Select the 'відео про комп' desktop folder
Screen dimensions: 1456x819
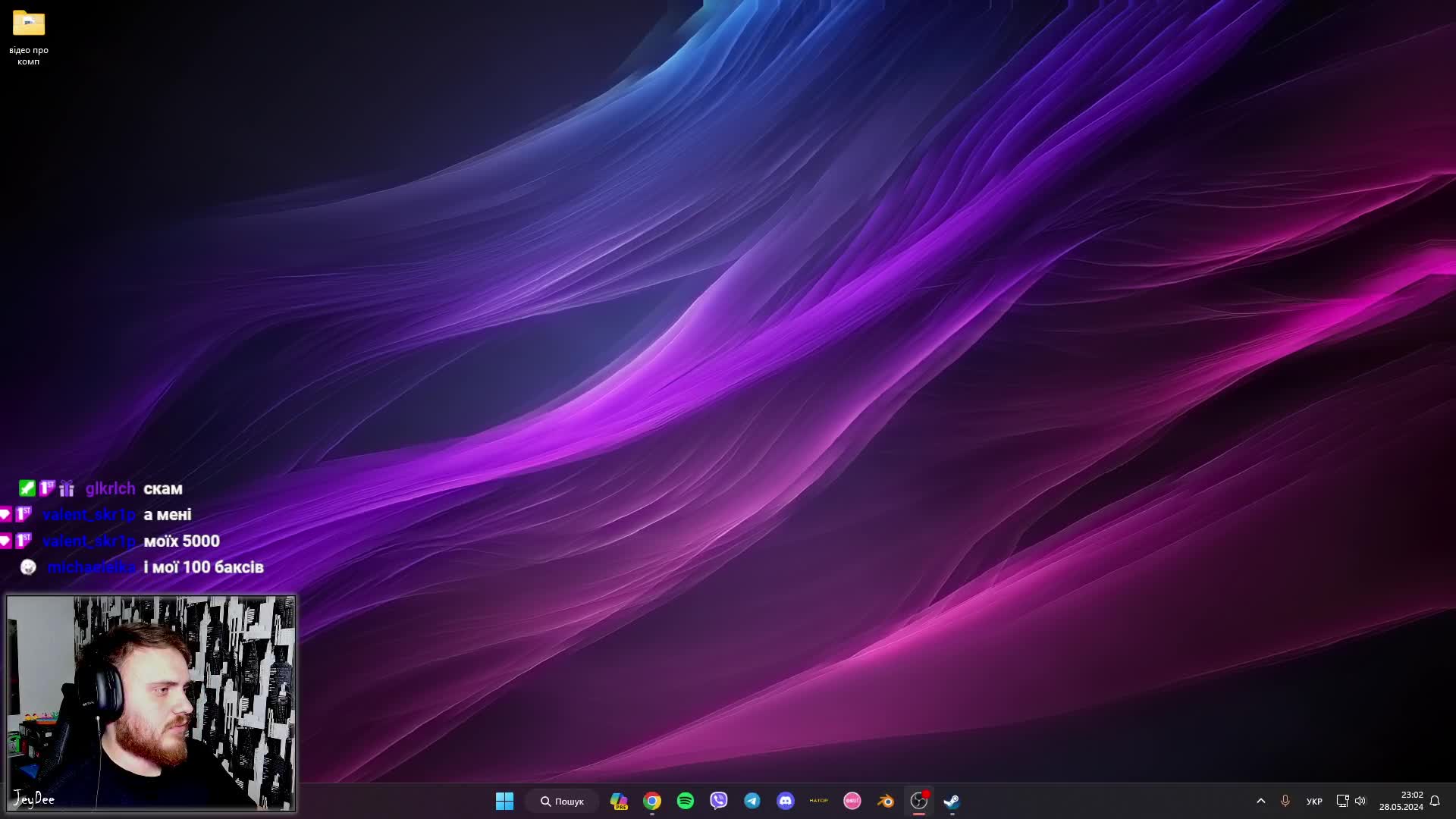[x=29, y=38]
